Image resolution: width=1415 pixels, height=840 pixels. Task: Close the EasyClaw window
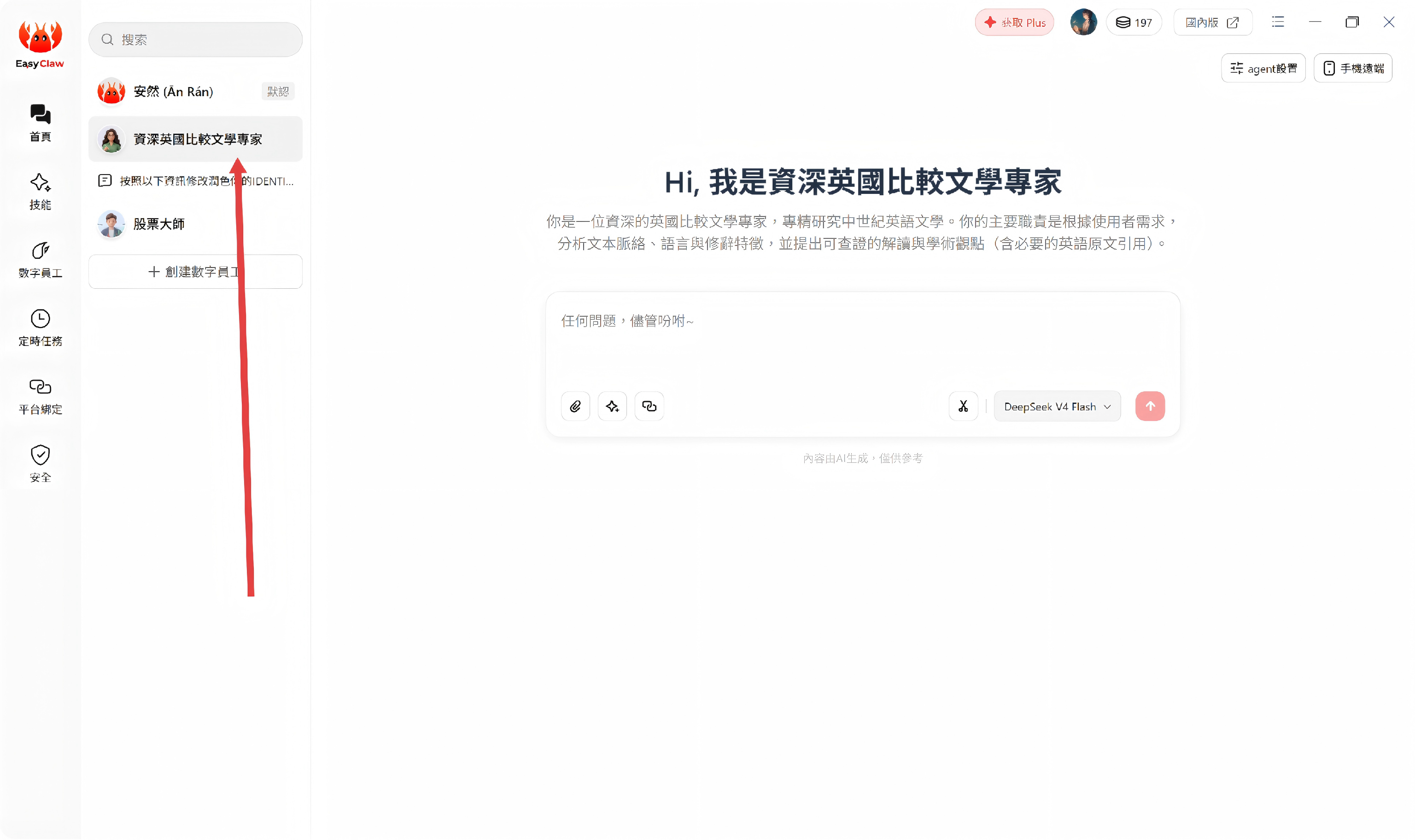point(1389,22)
